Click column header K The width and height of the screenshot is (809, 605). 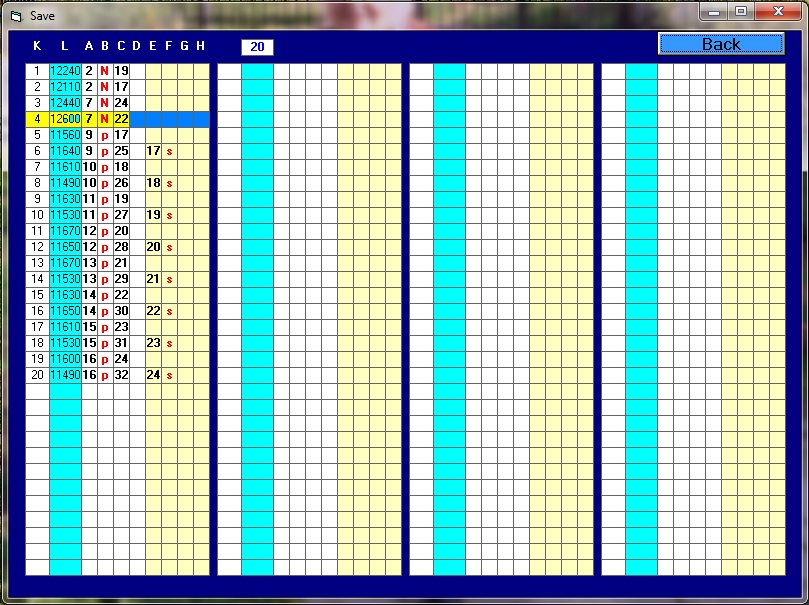click(37, 46)
